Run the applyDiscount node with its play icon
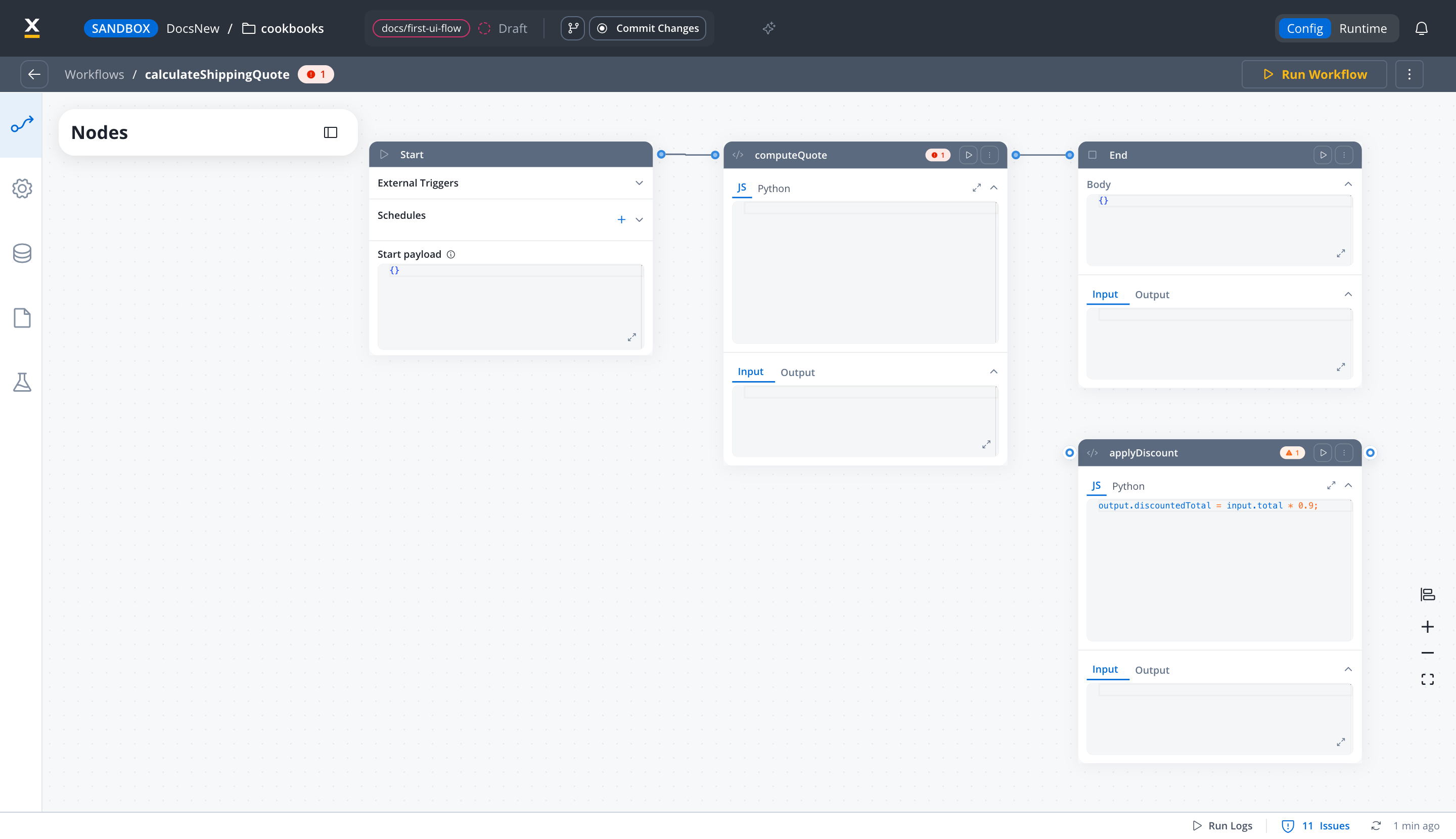 coord(1323,453)
